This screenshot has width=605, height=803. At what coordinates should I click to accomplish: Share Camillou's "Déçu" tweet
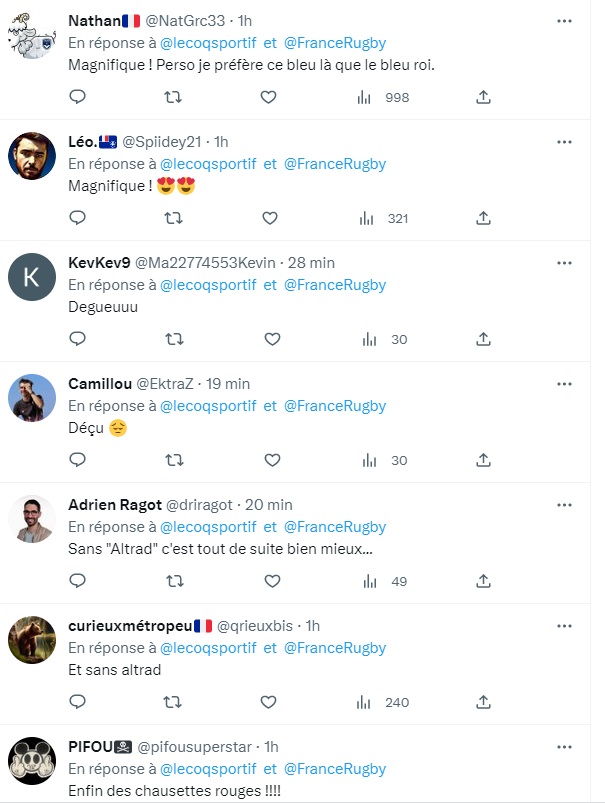483,460
